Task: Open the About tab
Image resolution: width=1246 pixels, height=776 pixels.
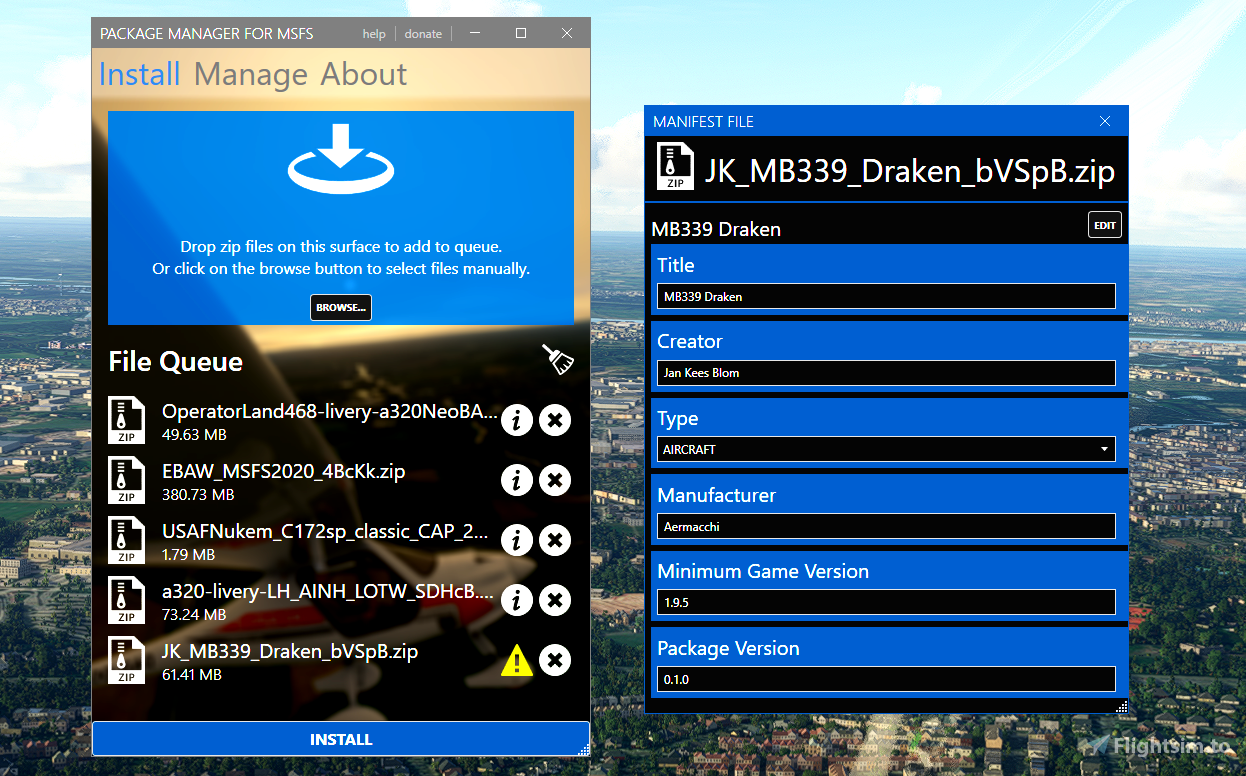Action: pyautogui.click(x=364, y=74)
